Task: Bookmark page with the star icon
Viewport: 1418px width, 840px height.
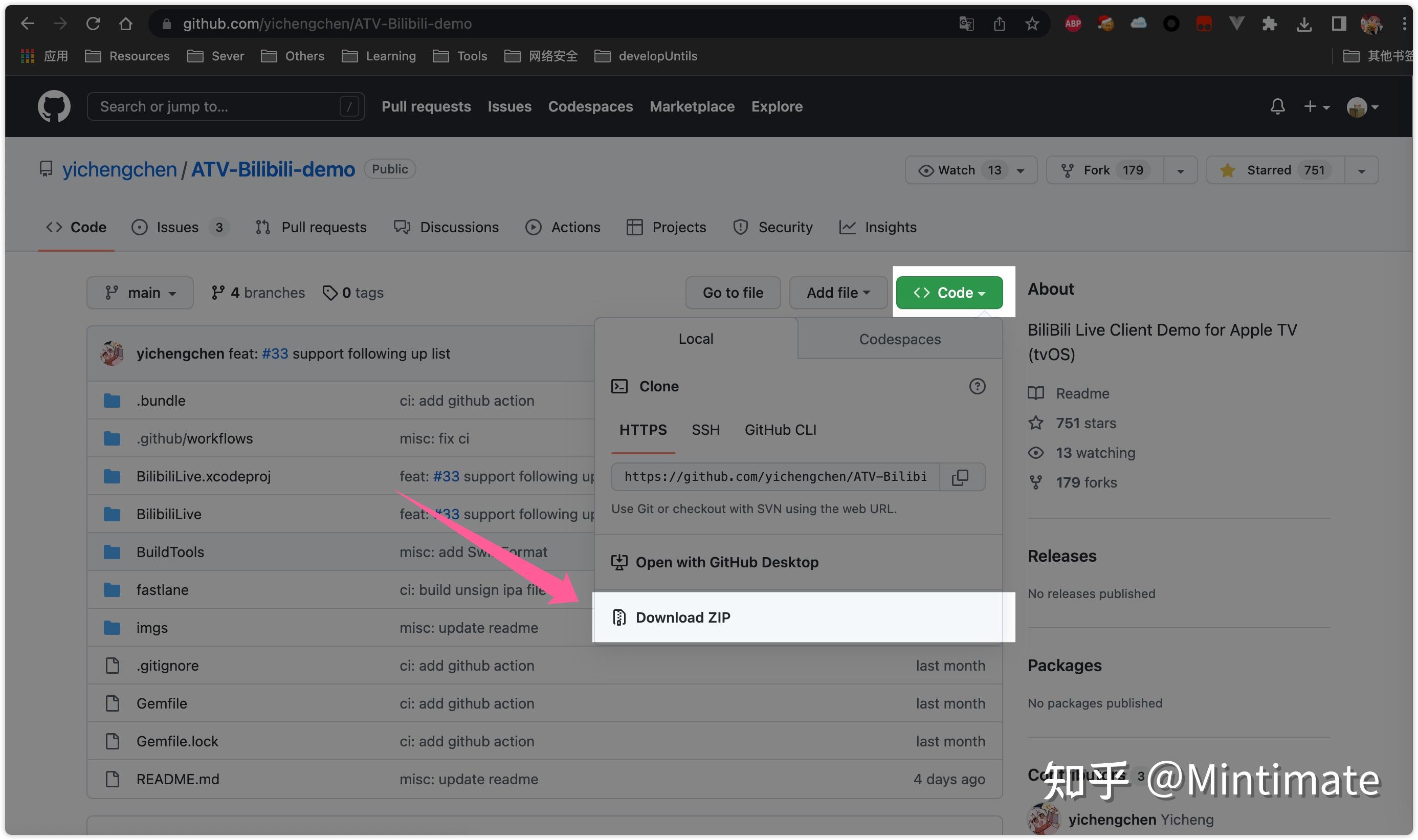Action: tap(1032, 24)
